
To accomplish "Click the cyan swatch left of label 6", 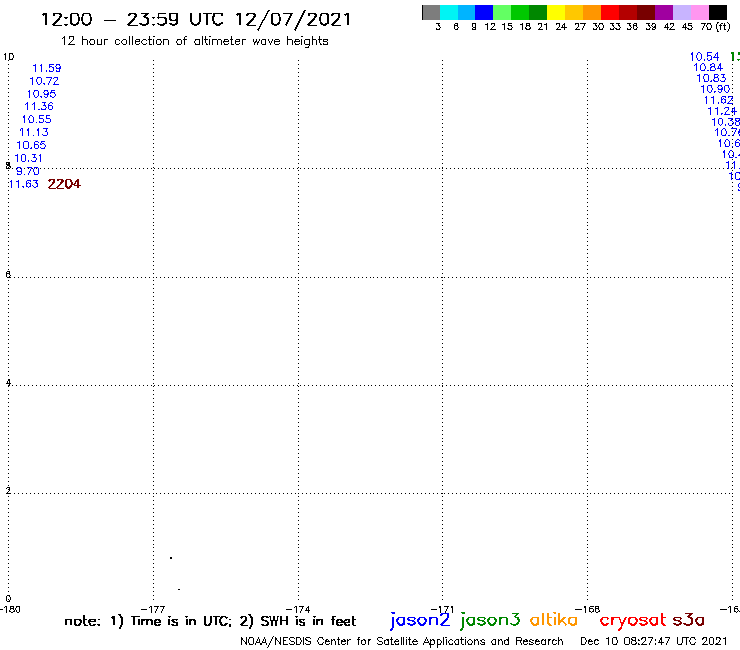I will tap(449, 12).
